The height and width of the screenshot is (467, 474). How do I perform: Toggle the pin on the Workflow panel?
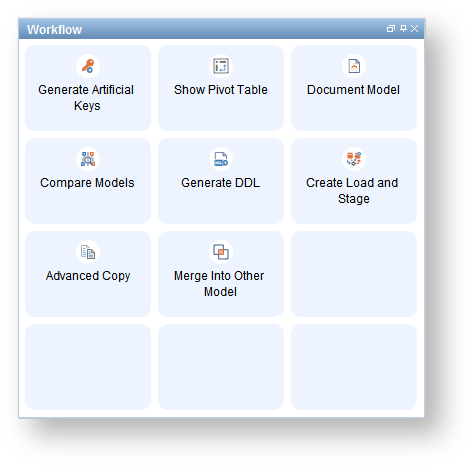pos(403,29)
